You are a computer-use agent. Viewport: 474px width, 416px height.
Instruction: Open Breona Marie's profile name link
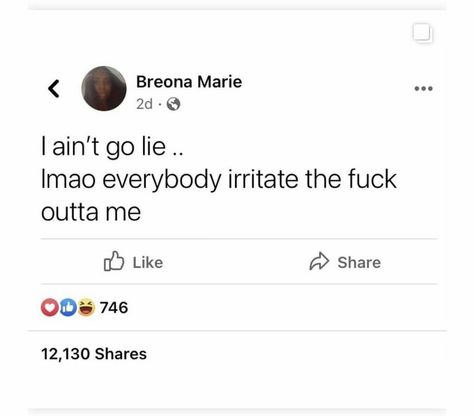pyautogui.click(x=189, y=82)
